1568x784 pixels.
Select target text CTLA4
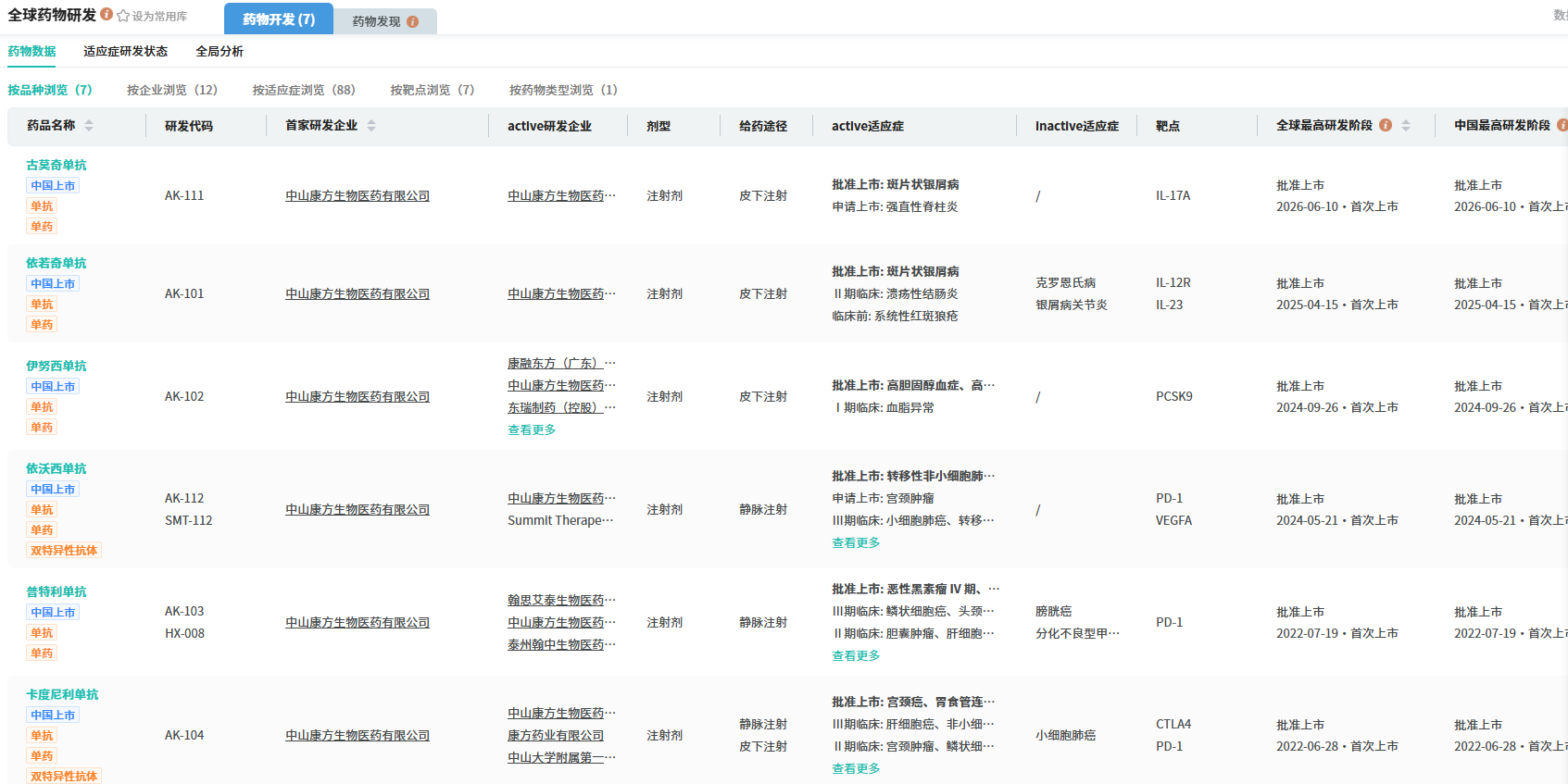pos(1173,724)
